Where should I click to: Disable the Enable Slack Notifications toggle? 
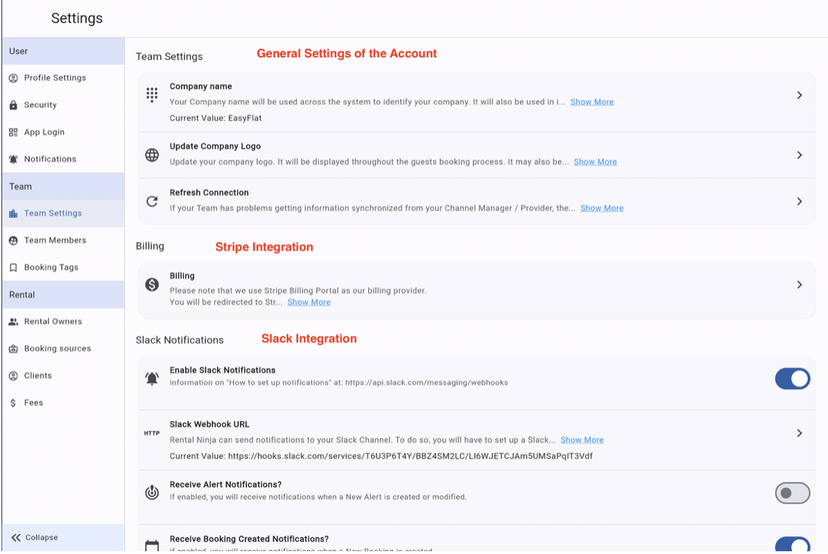click(x=792, y=378)
